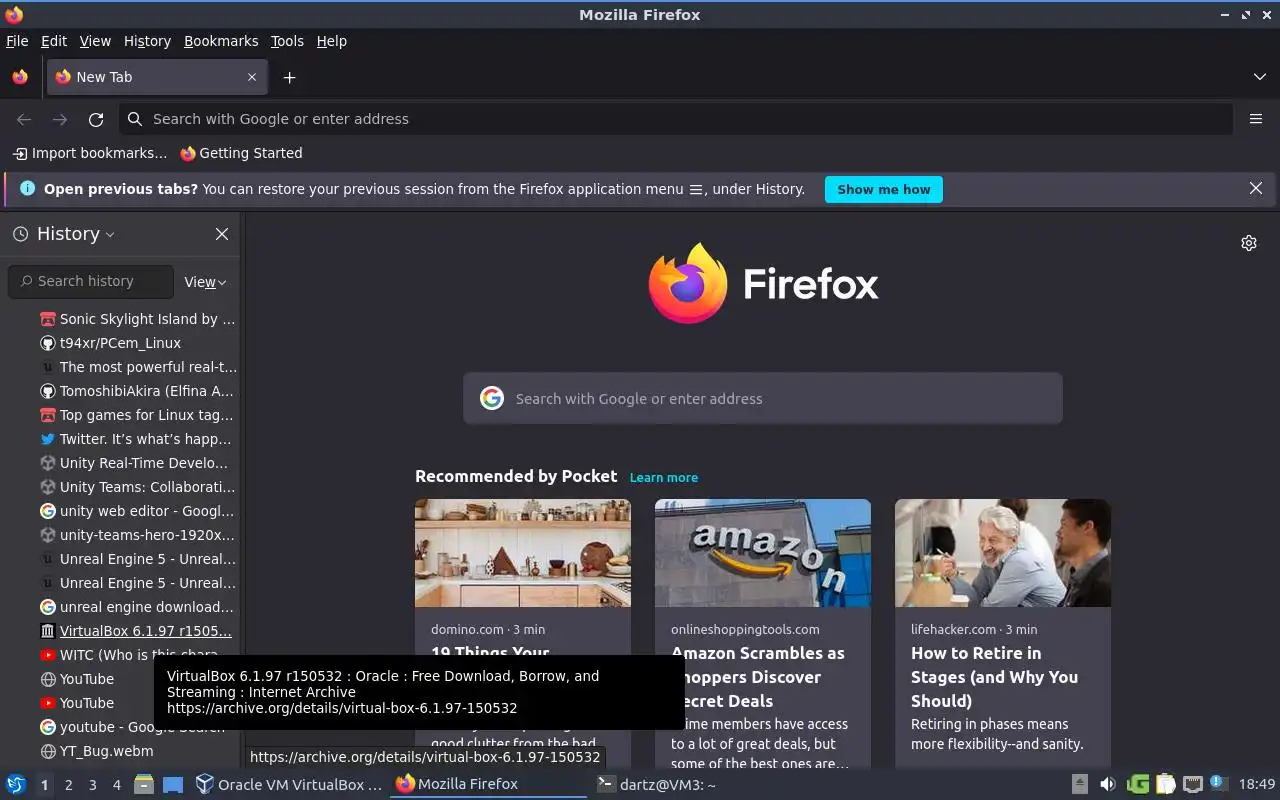Image resolution: width=1280 pixels, height=800 pixels.
Task: Open the Edit menu
Action: [x=54, y=41]
